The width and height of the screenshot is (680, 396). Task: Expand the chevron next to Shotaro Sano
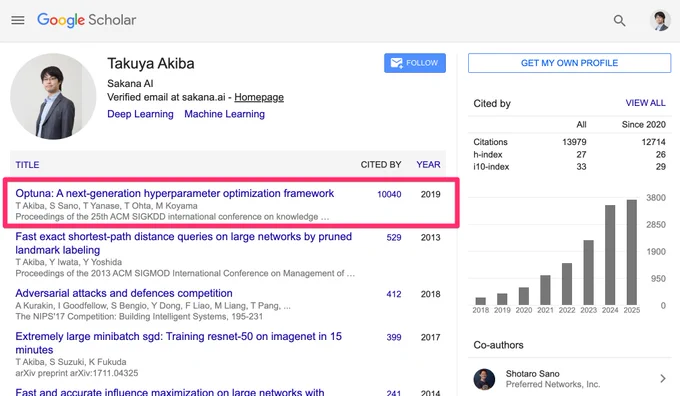[x=663, y=379]
